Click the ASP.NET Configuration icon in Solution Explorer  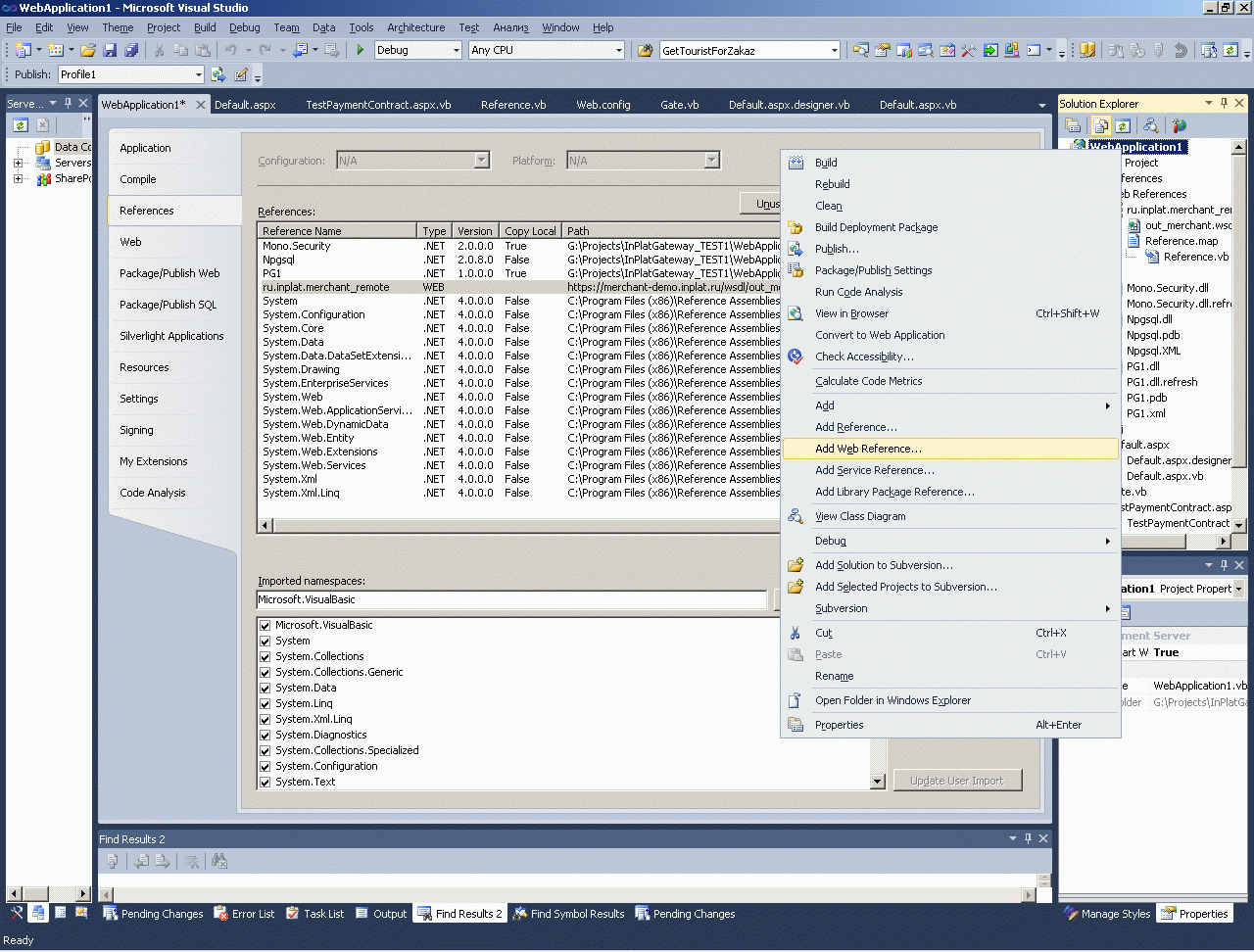point(1179,125)
